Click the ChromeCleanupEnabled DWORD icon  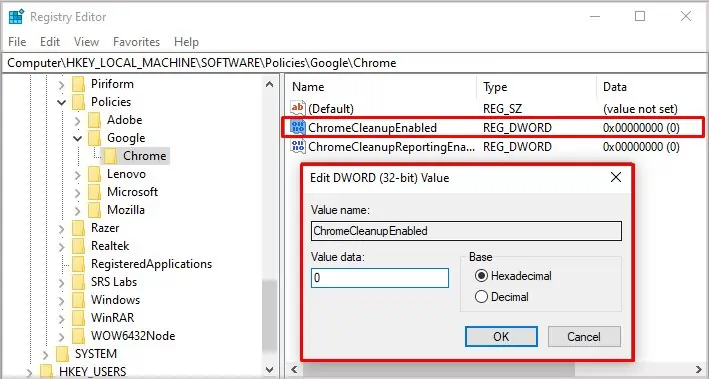[x=298, y=128]
